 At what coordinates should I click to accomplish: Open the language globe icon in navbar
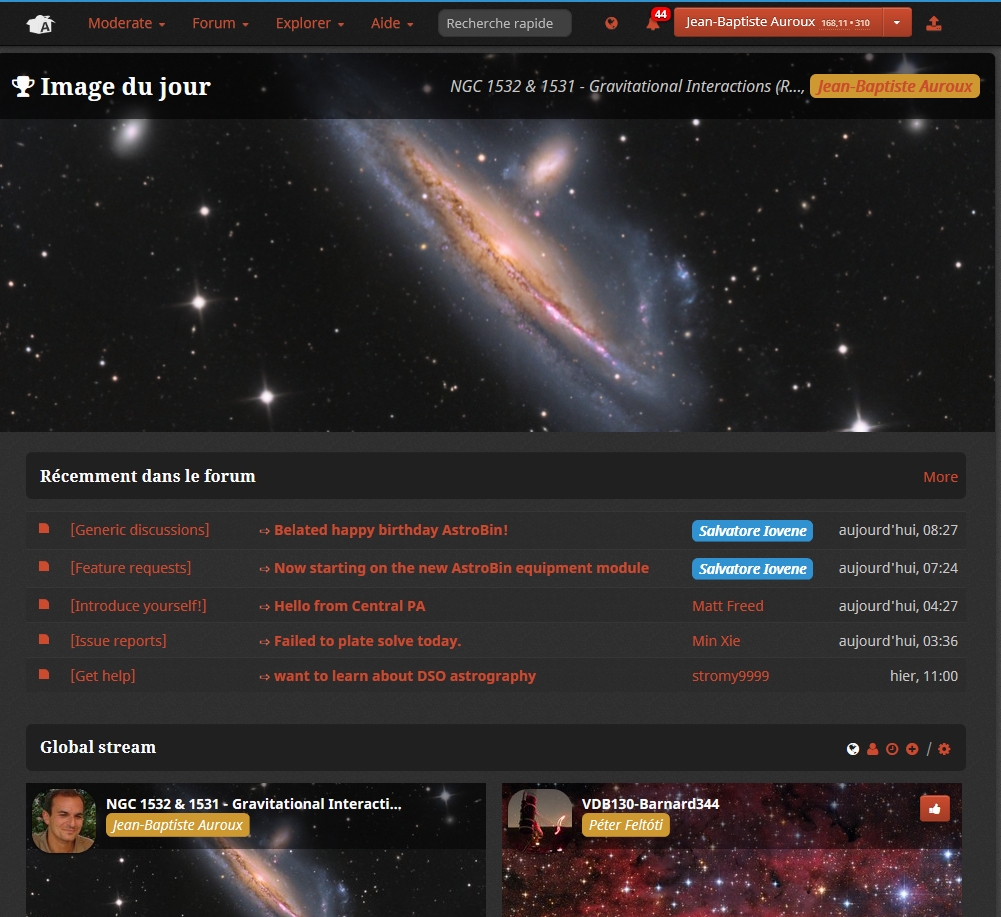click(x=611, y=24)
